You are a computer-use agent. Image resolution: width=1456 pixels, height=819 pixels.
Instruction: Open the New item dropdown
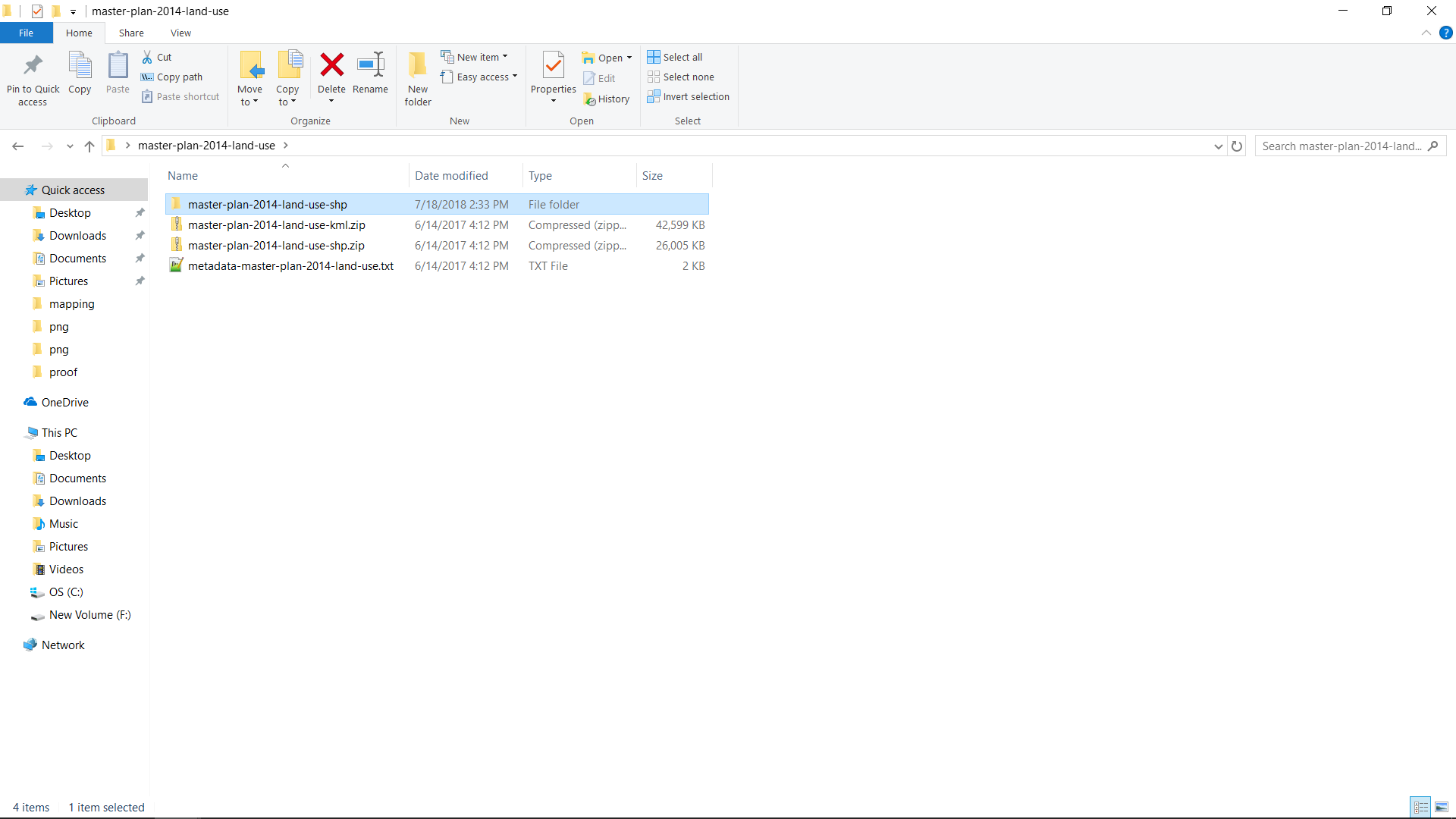[x=475, y=57]
